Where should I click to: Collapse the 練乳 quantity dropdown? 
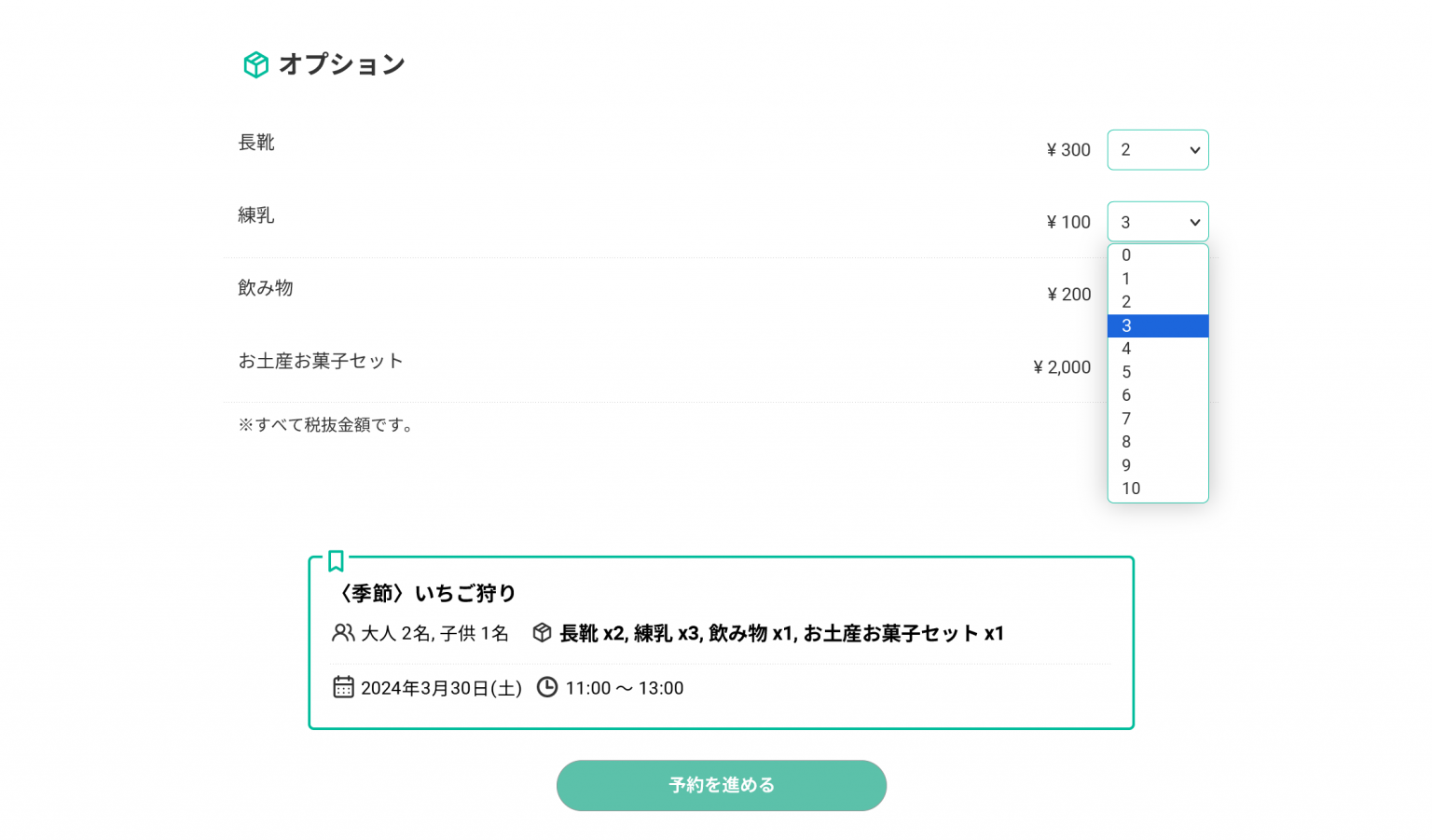pos(1157,222)
